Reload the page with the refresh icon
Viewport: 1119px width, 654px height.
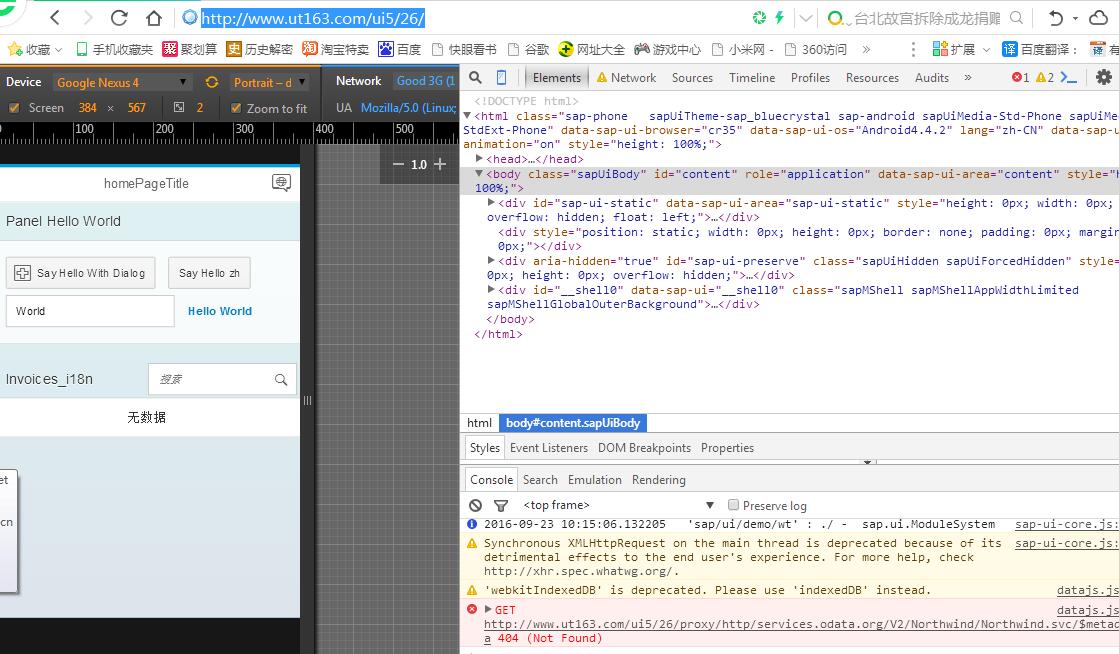click(119, 18)
